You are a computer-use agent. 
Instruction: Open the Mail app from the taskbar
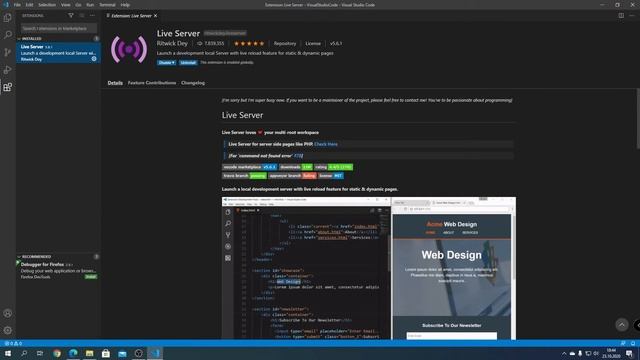pyautogui.click(x=122, y=353)
